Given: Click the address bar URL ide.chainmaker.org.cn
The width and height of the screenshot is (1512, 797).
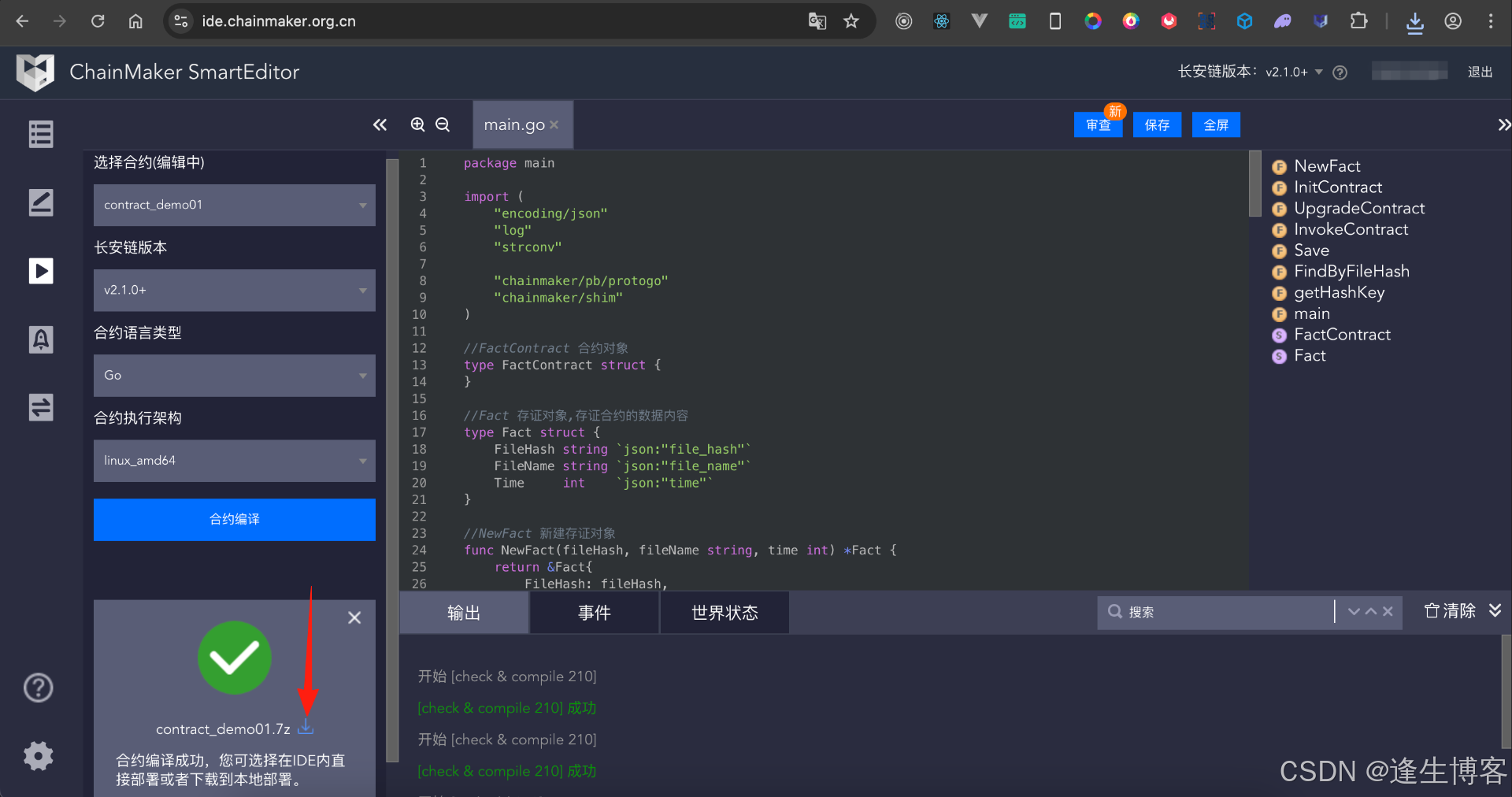Looking at the screenshot, I should tap(279, 21).
